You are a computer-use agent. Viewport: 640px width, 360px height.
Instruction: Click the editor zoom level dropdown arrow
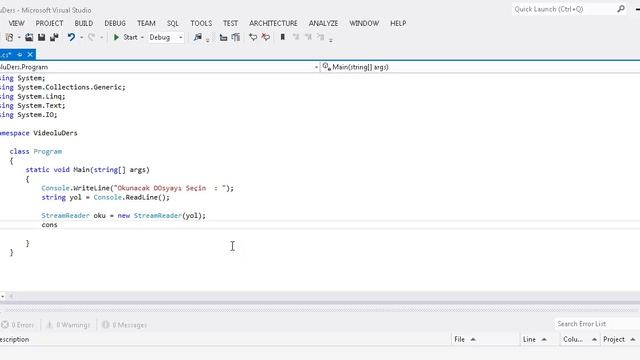tap(2, 296)
